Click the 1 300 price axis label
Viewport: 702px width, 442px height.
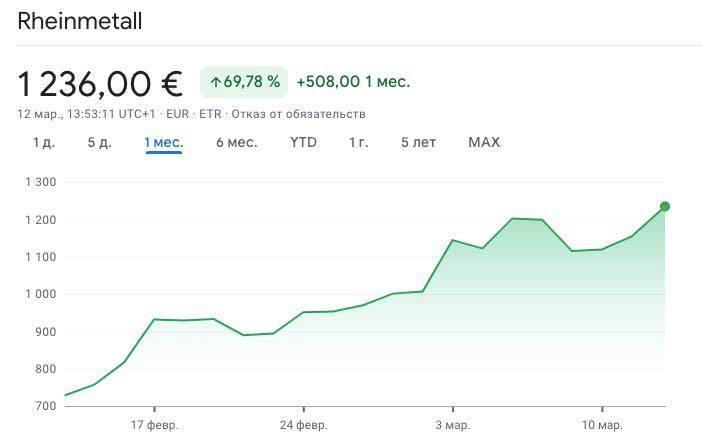click(40, 182)
